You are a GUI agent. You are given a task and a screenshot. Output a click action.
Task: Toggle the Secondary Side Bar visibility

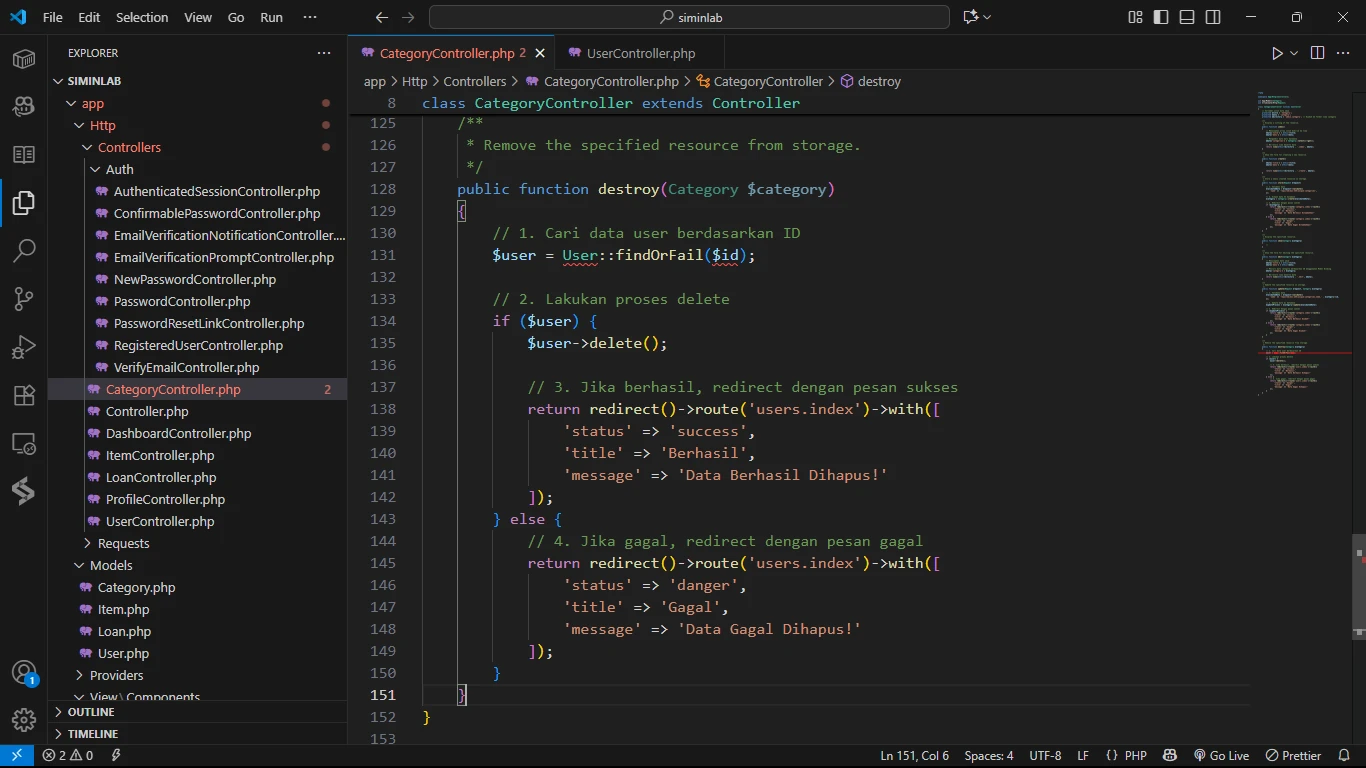pyautogui.click(x=1213, y=17)
